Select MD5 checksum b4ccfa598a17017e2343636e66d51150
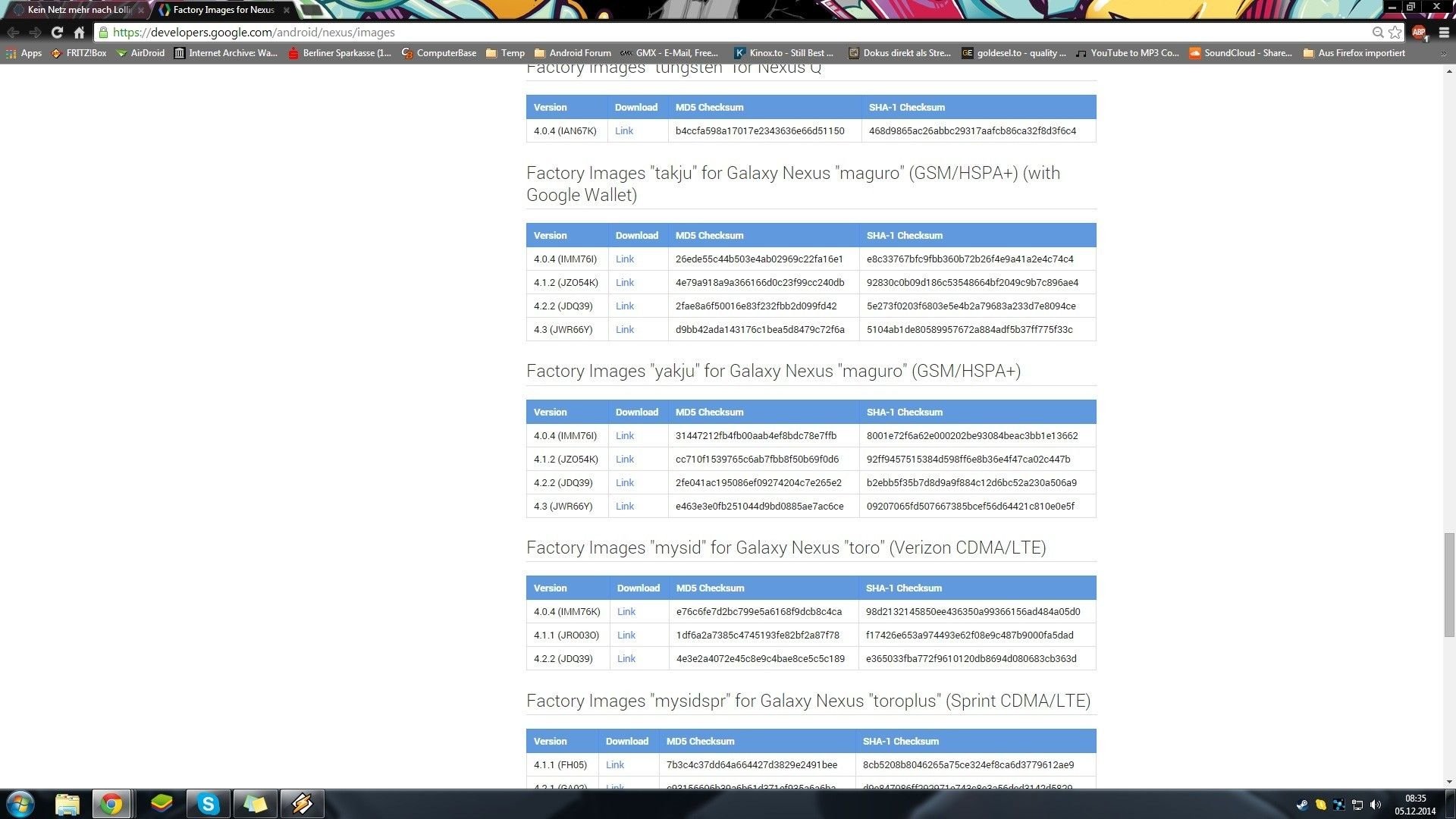This screenshot has width=1456, height=819. [760, 131]
